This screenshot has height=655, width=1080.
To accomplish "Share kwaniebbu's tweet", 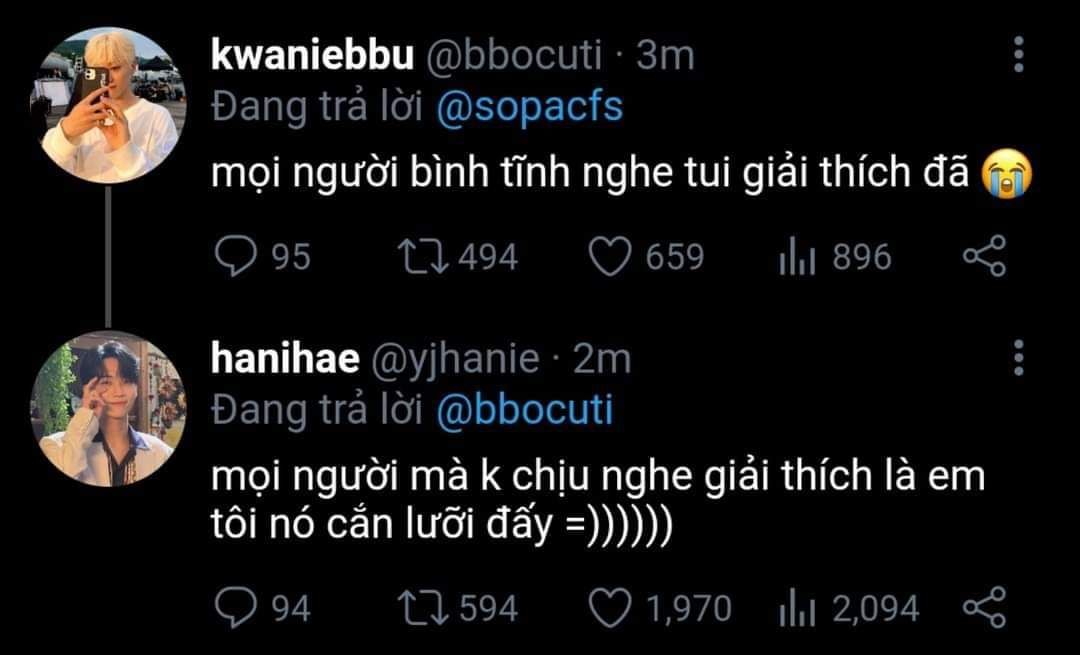I will 983,258.
